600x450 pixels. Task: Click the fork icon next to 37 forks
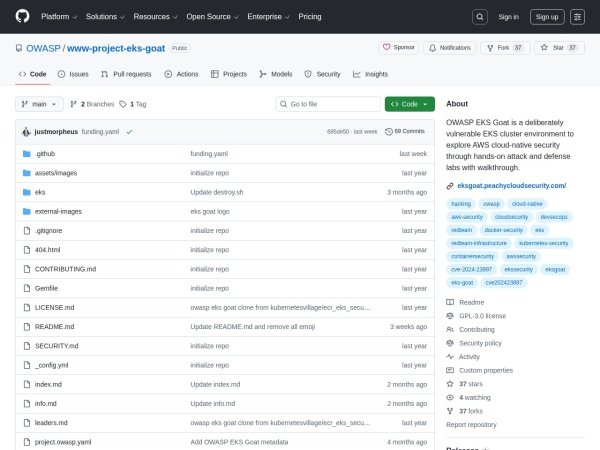450,411
